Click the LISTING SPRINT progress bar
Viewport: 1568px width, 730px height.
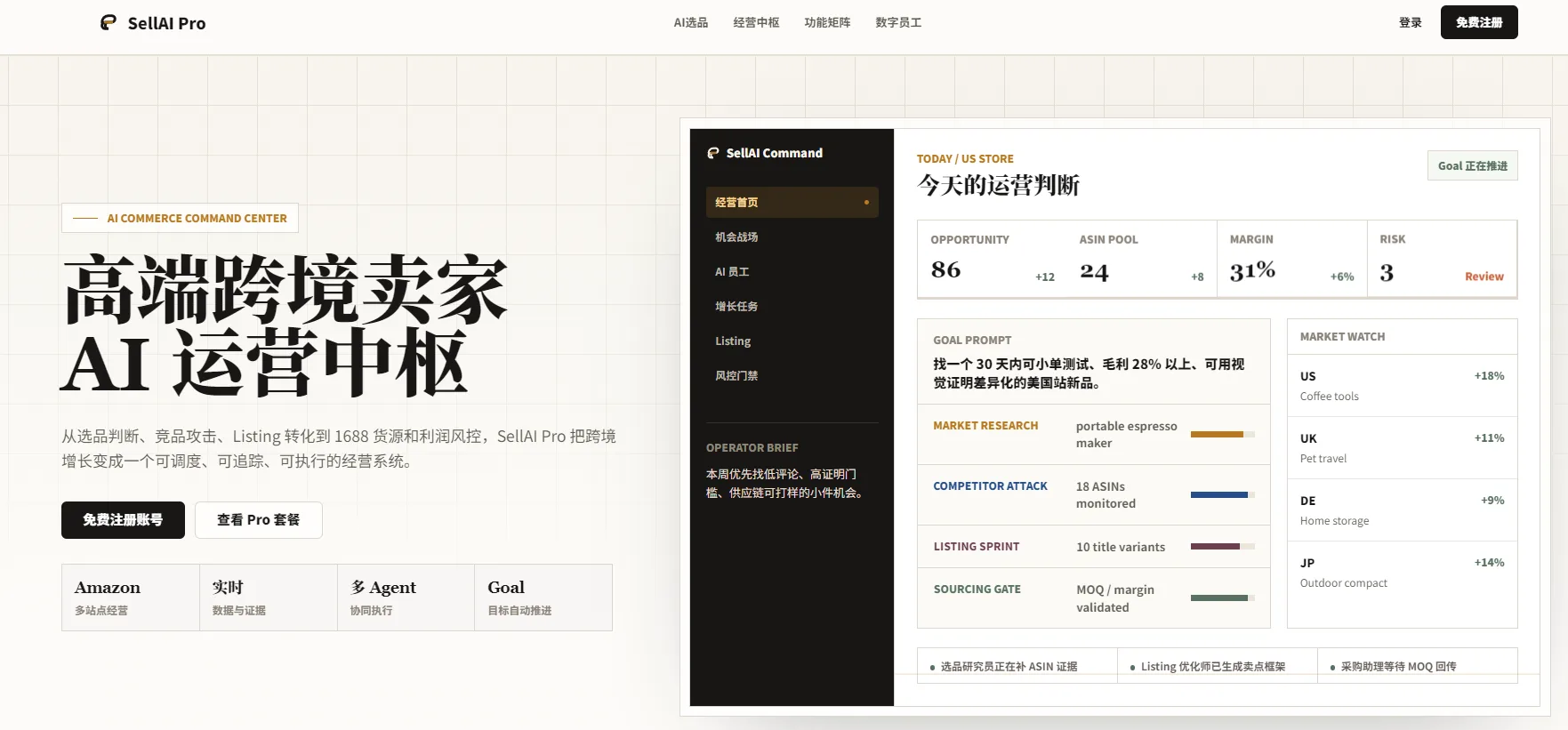coord(1223,546)
